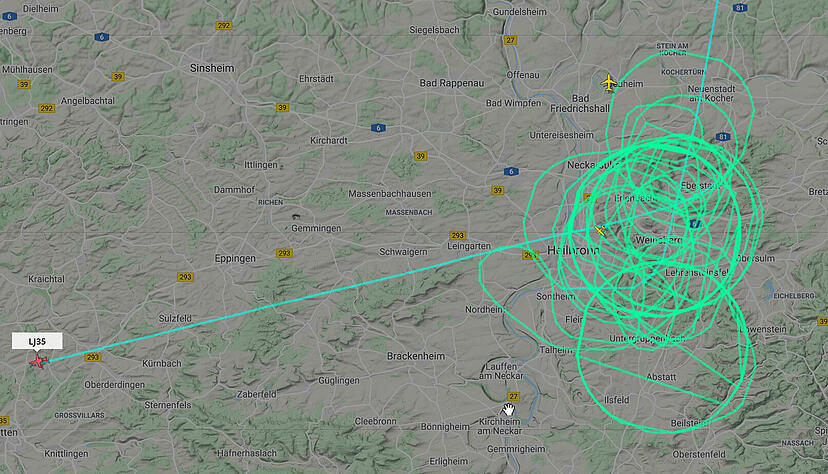Click the Eppingen town label
The image size is (828, 474).
coord(235,259)
